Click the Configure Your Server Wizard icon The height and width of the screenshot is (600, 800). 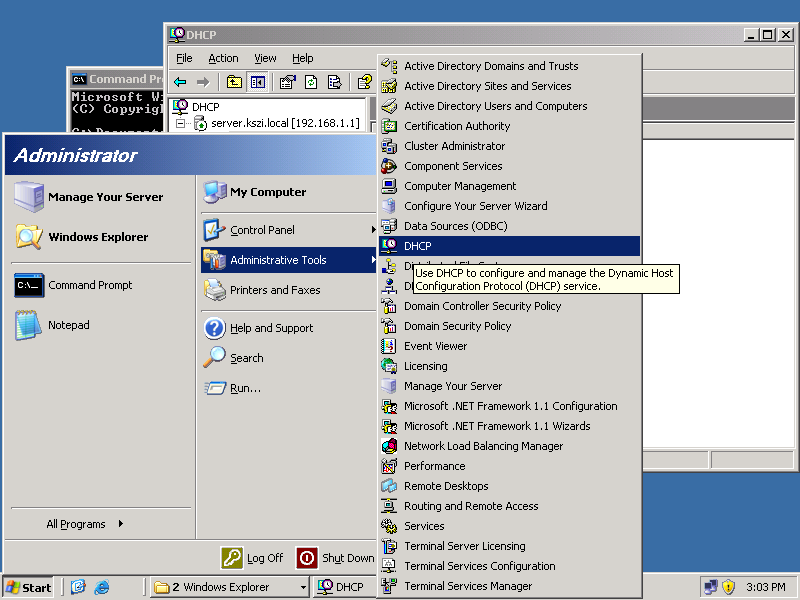pos(389,206)
